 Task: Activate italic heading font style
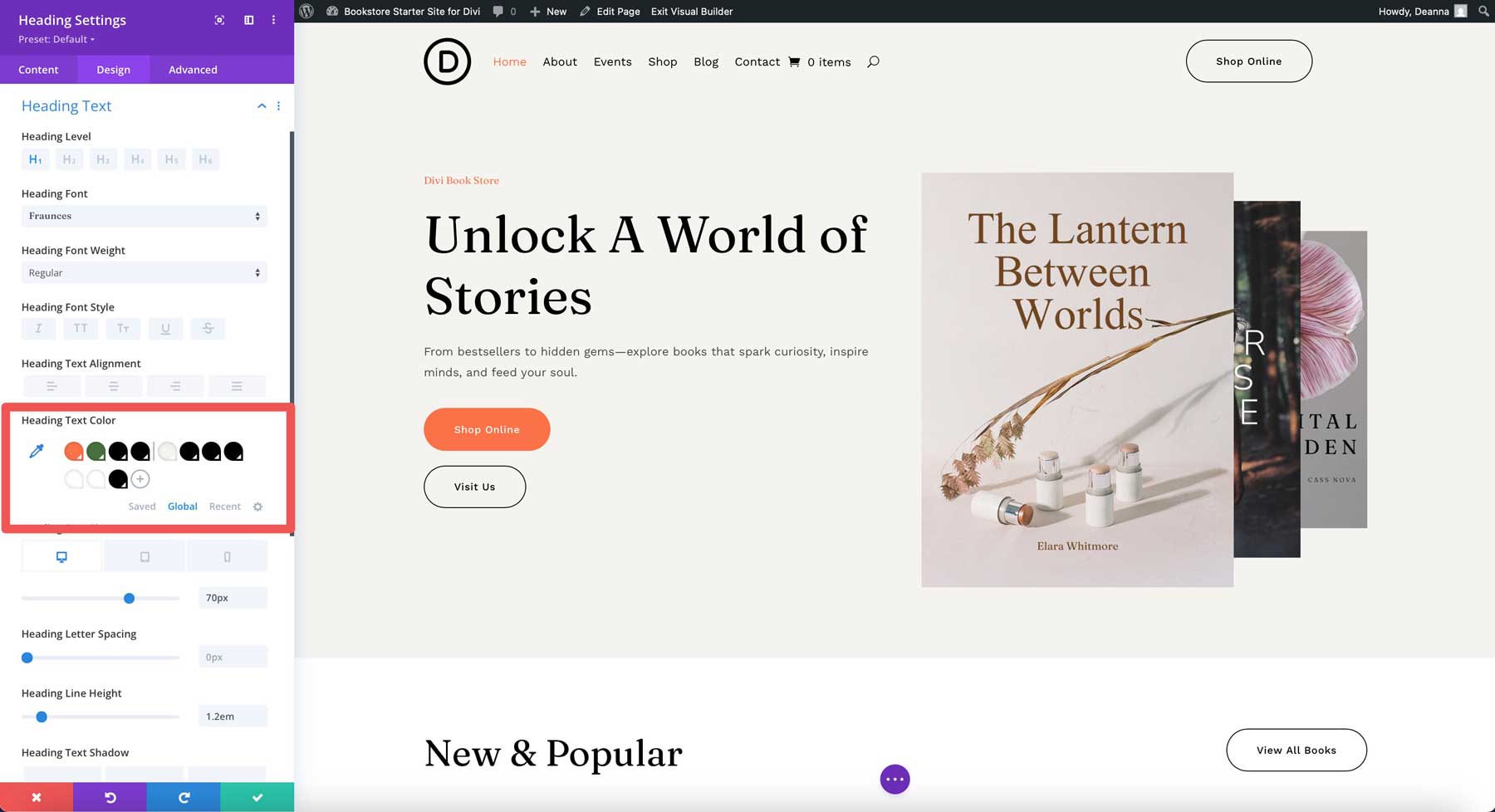(x=38, y=328)
